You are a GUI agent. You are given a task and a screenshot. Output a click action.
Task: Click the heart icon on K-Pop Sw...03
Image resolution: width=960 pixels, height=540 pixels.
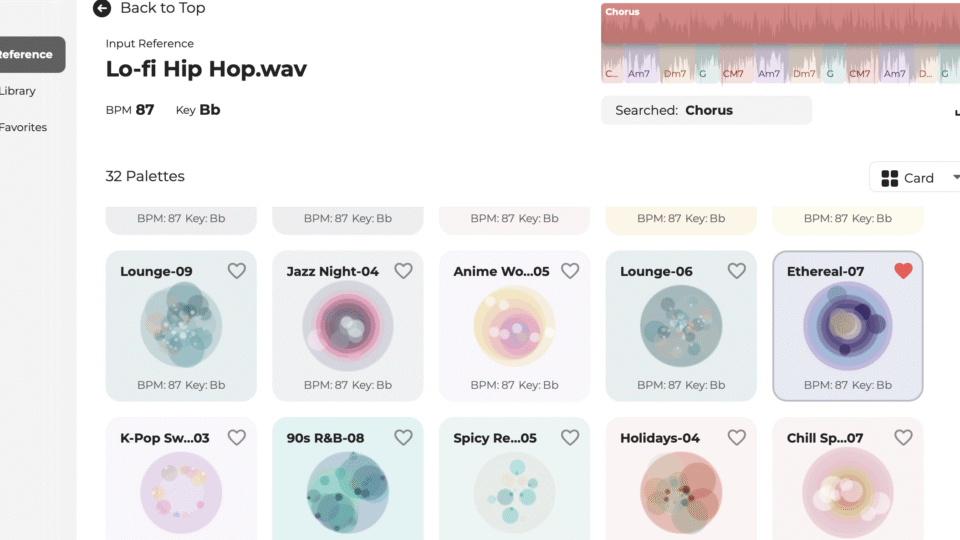[236, 437]
